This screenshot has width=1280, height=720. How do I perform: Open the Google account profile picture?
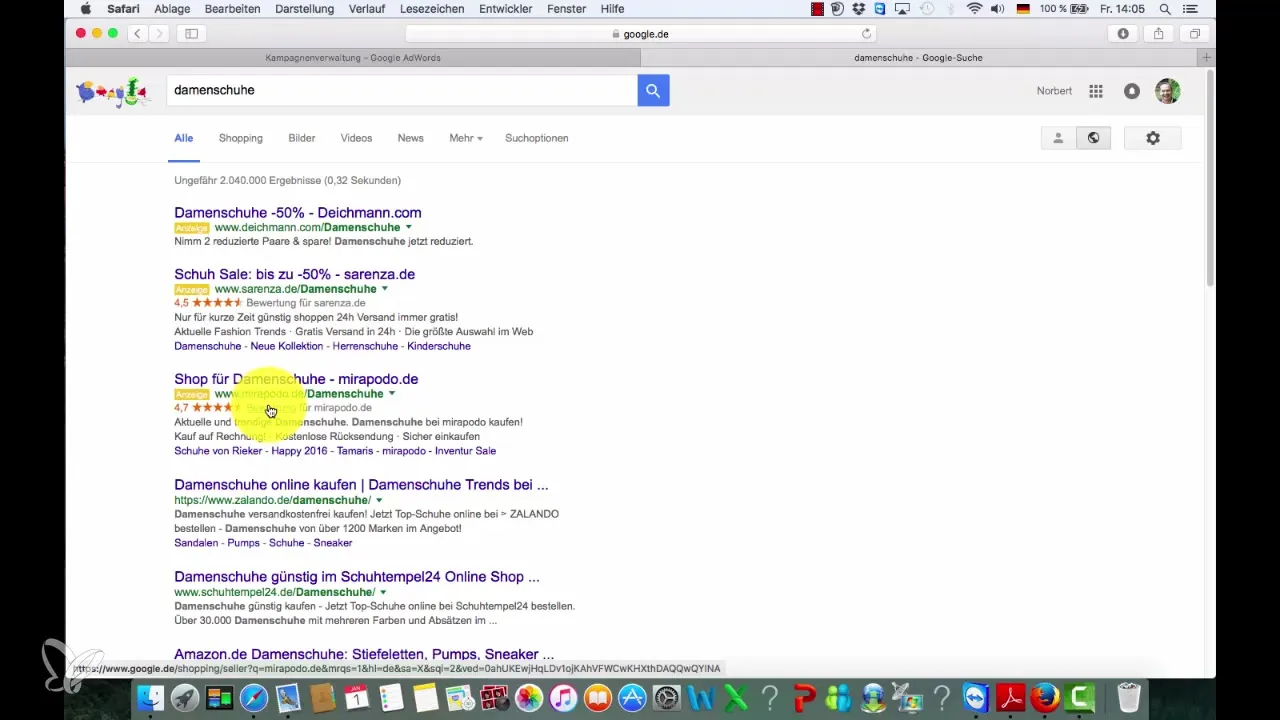pos(1167,91)
